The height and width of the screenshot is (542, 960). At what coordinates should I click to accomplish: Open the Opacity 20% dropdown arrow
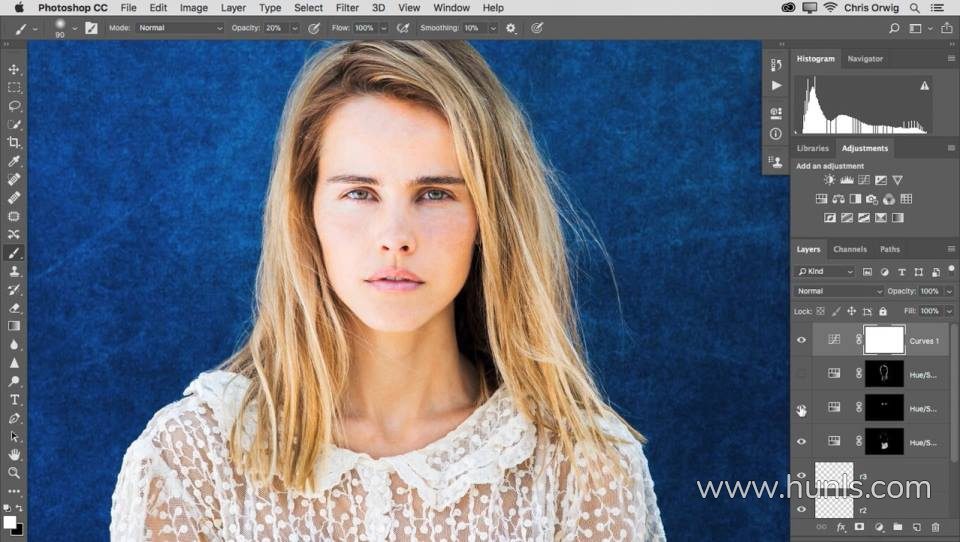pyautogui.click(x=294, y=28)
